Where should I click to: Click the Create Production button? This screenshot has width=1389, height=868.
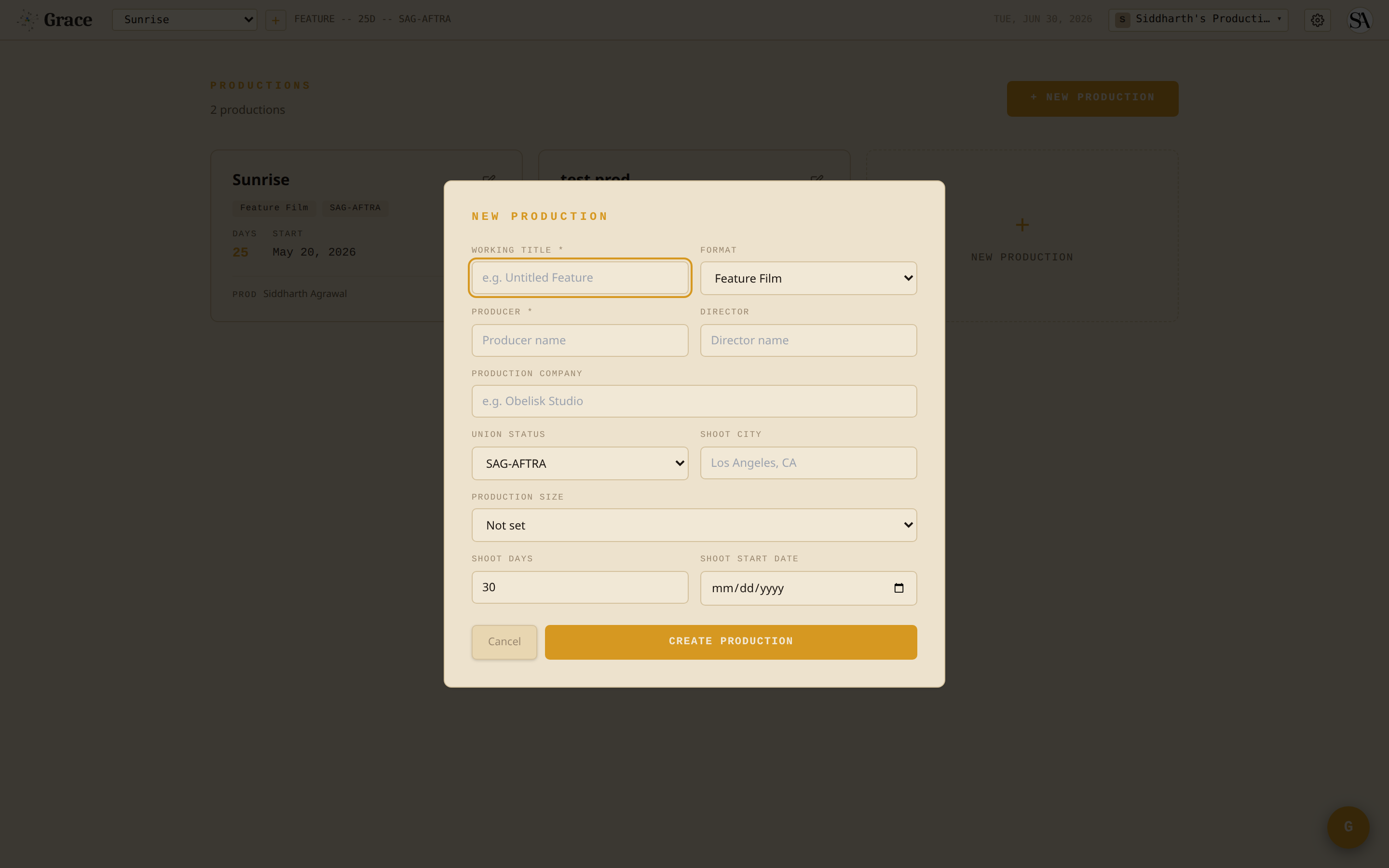731,642
